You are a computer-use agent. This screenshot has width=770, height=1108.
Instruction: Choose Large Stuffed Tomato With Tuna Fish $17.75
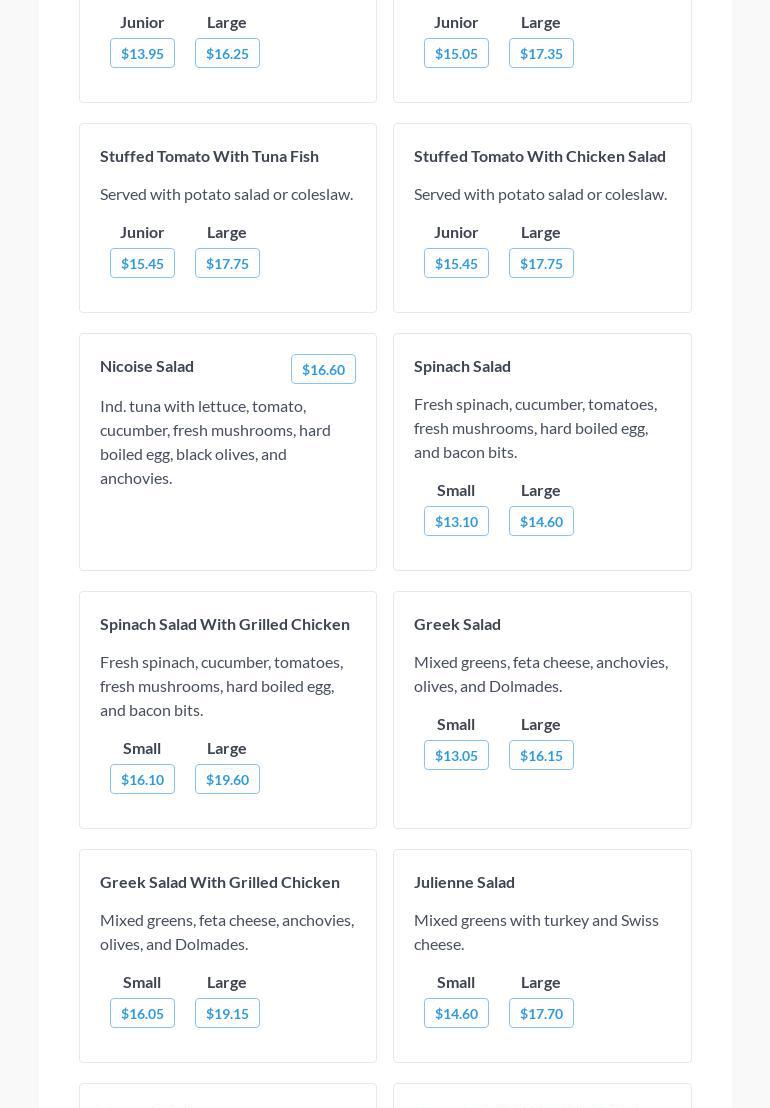point(227,264)
